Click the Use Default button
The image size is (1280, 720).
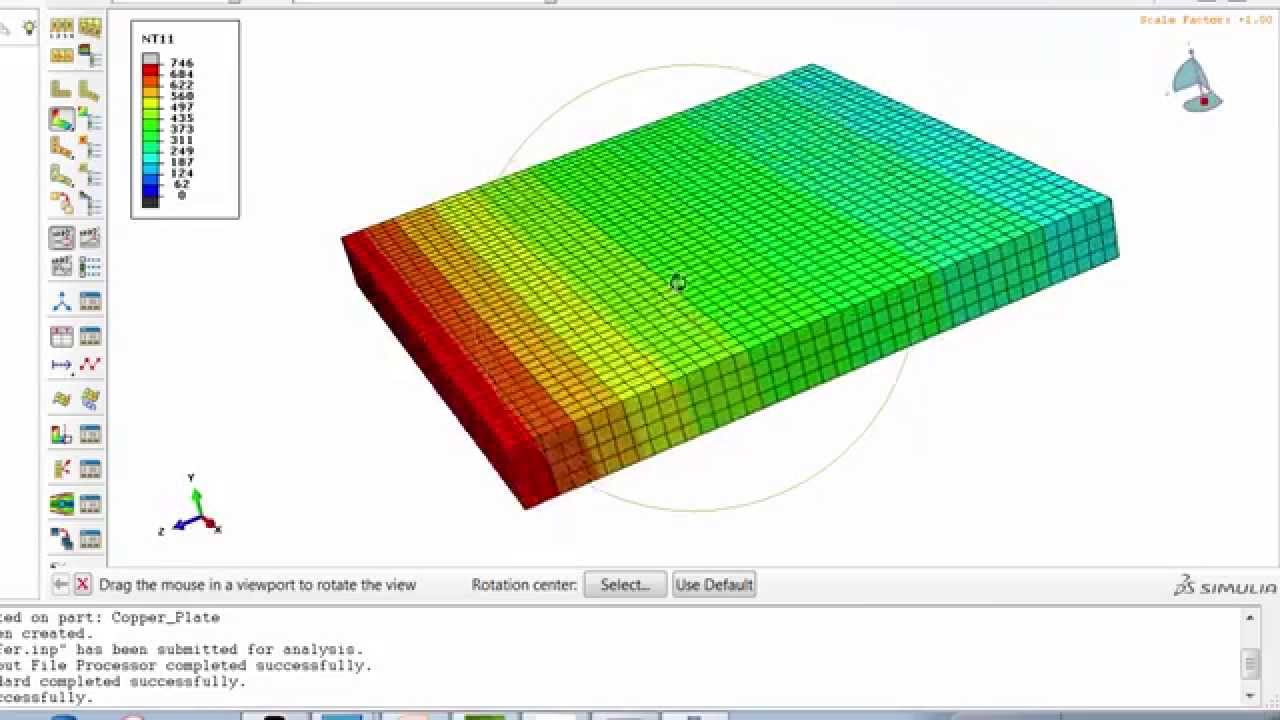point(714,585)
